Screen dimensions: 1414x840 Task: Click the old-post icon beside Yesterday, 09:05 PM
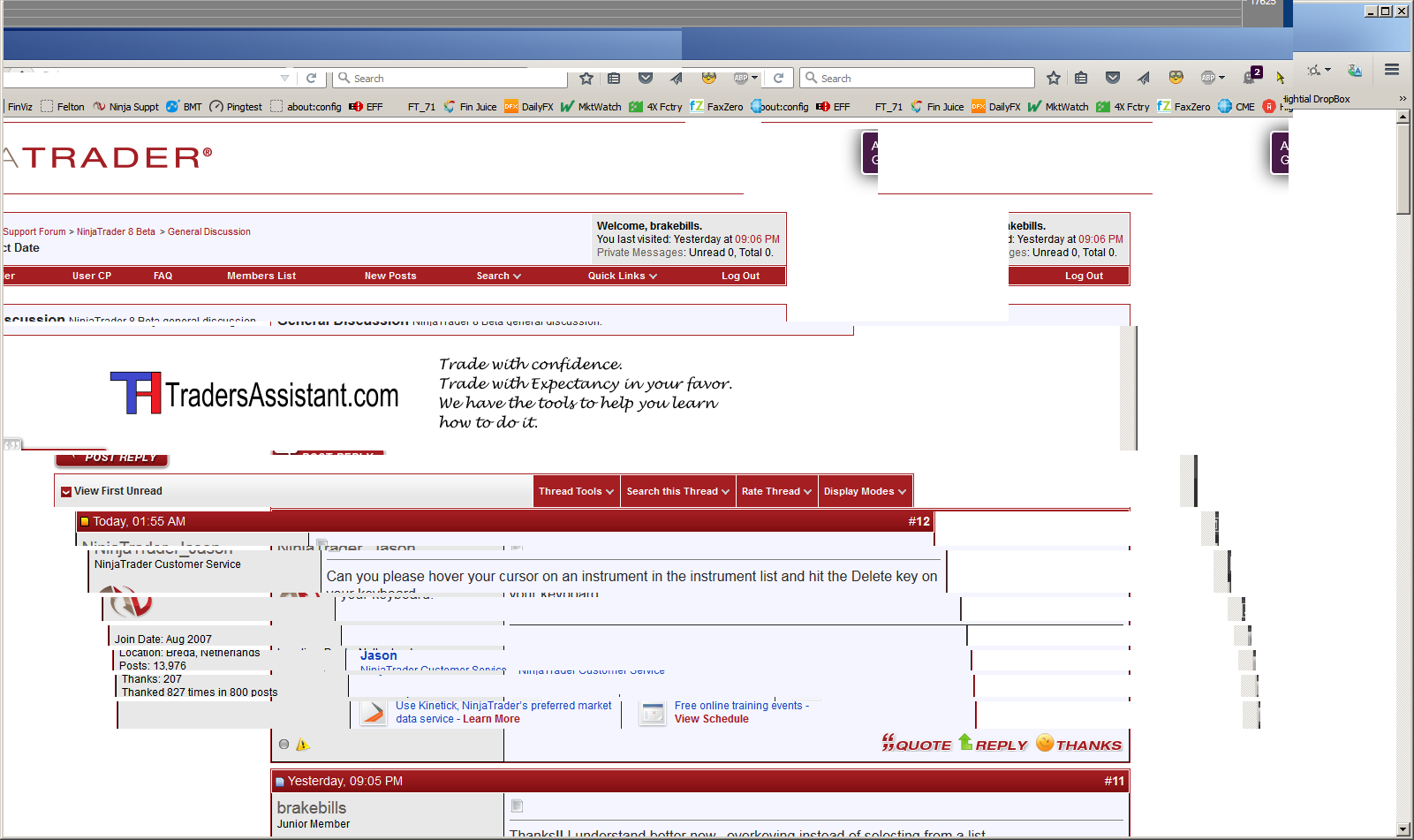coord(280,782)
